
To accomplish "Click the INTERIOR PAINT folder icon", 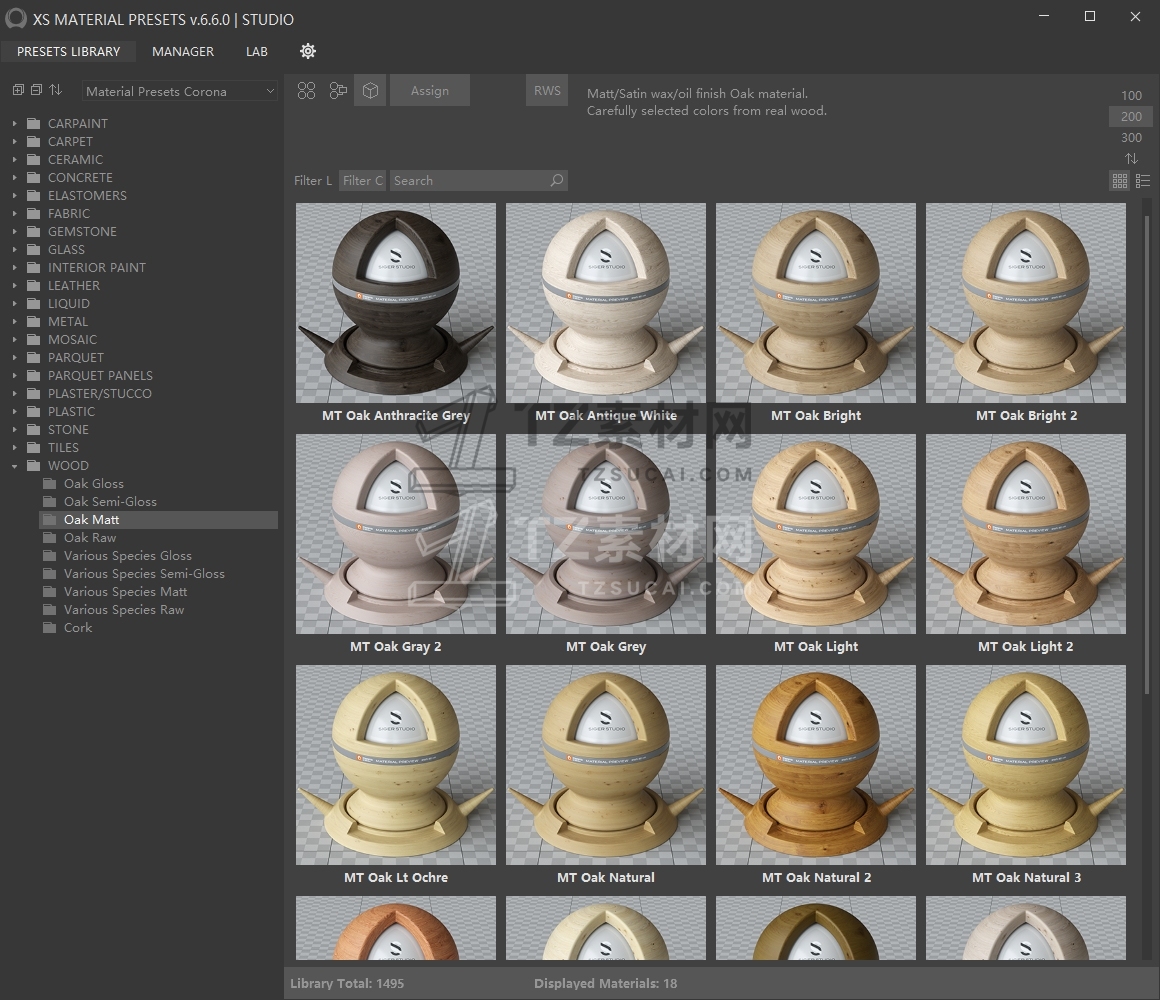I will click(33, 268).
